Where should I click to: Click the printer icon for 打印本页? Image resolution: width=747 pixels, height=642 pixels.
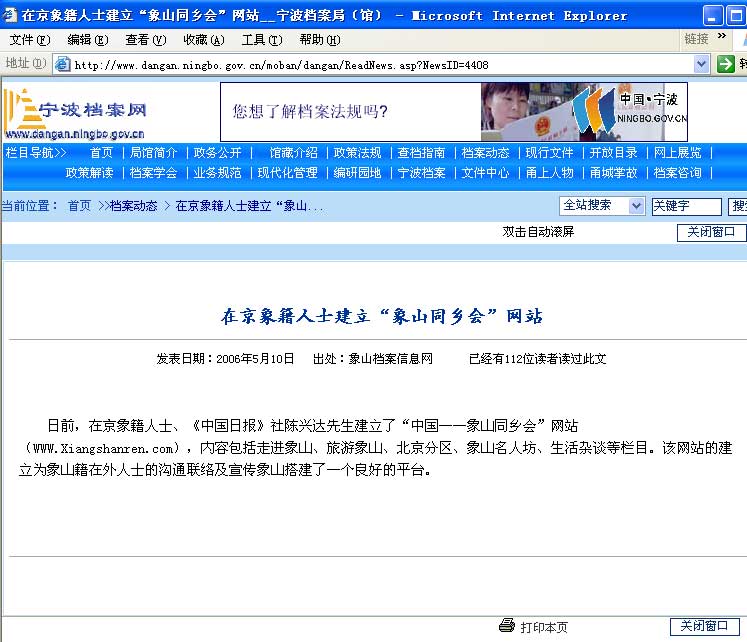pos(506,626)
